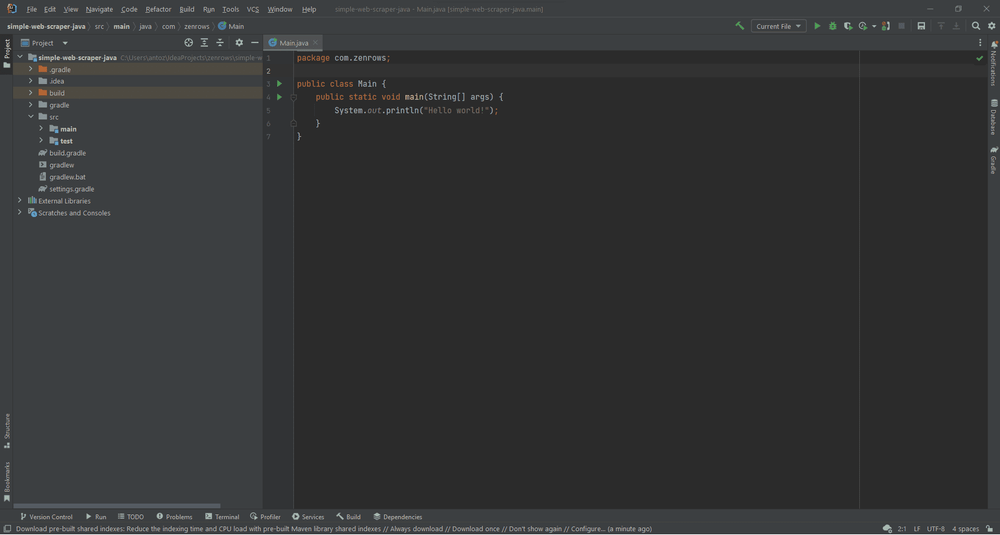Screen dimensions: 1000x535
Task: Expand the gradle folder
Action: pos(30,105)
